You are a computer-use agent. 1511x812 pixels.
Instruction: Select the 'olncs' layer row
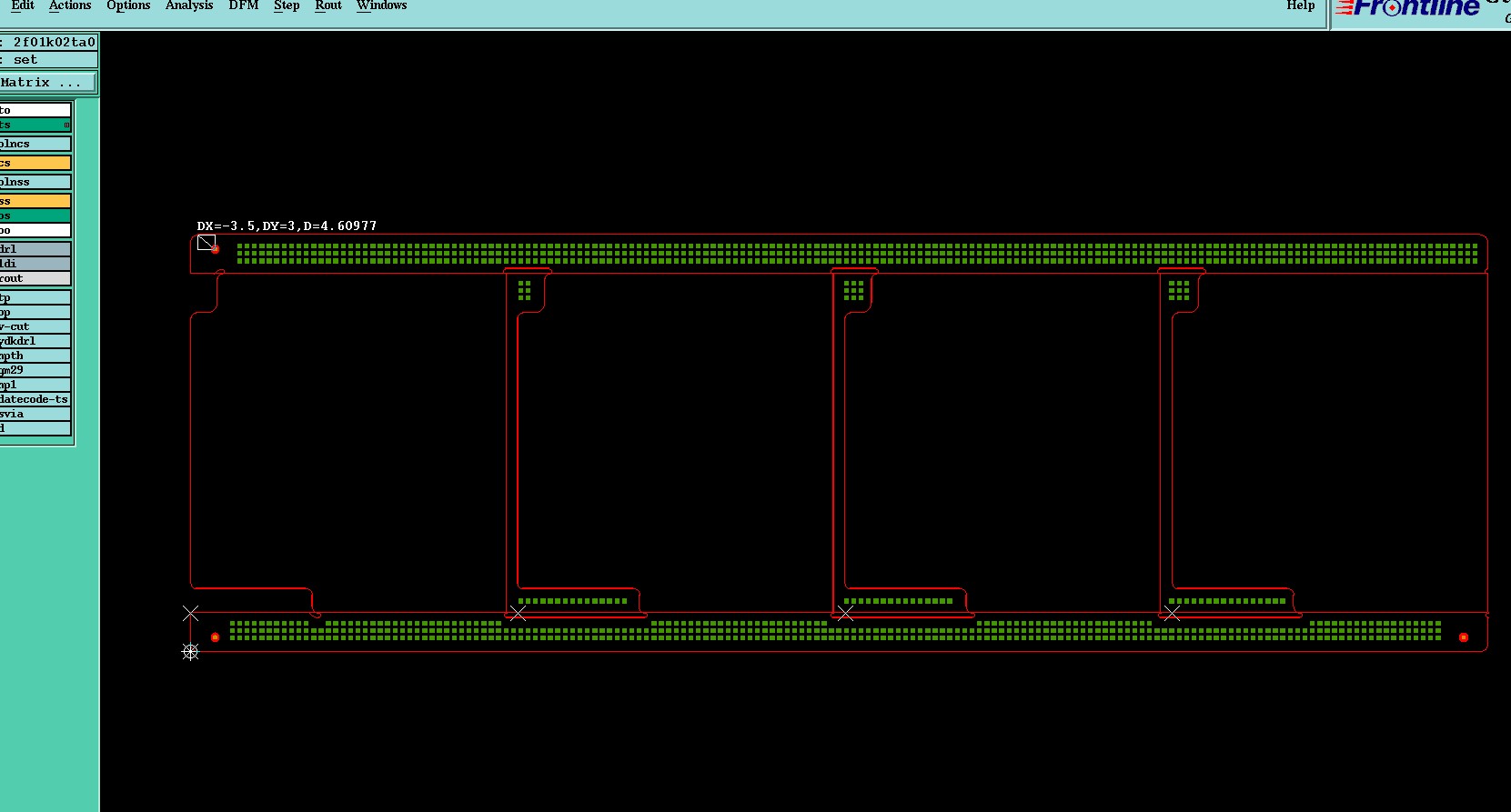[x=35, y=144]
